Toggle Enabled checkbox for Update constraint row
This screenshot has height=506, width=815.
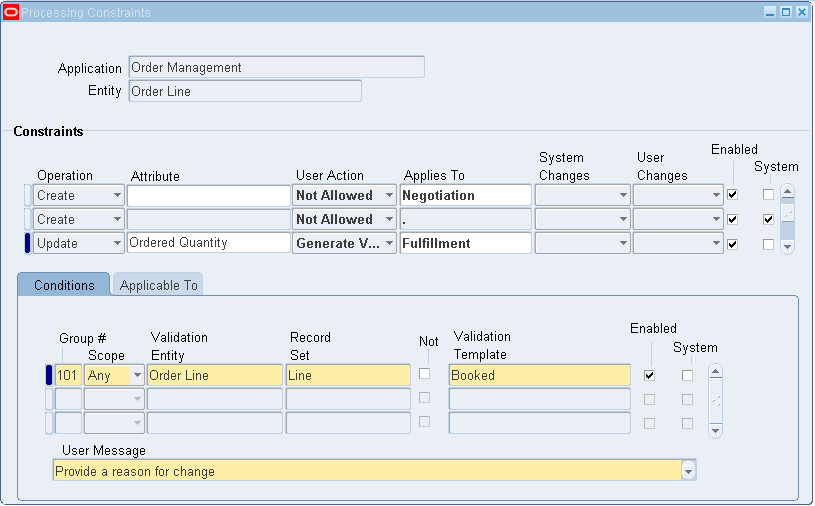[x=732, y=244]
